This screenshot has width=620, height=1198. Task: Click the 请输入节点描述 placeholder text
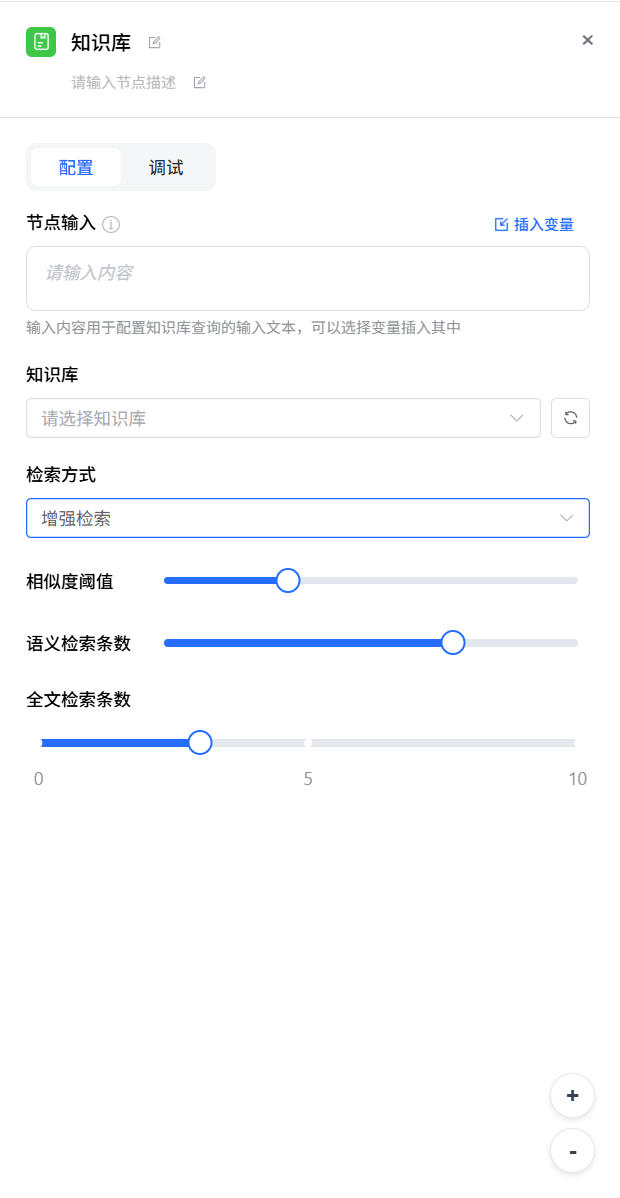click(124, 83)
